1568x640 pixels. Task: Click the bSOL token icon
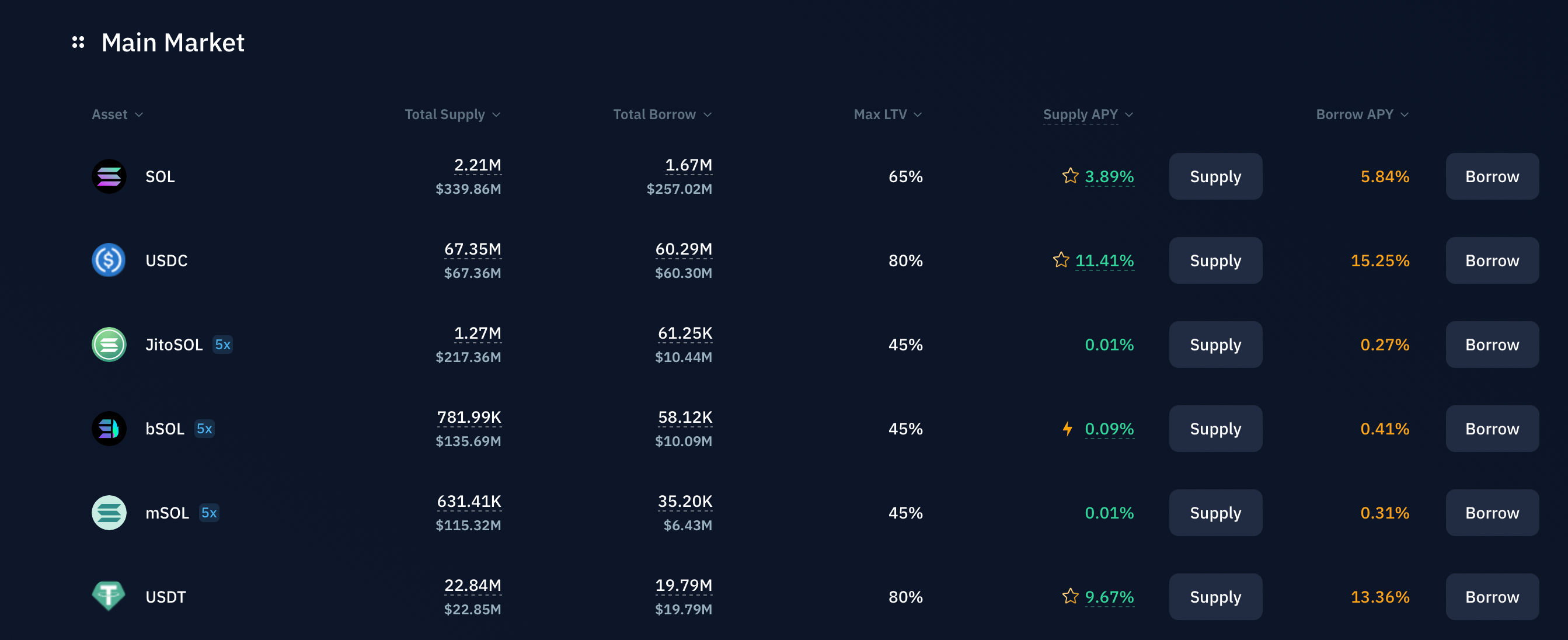click(x=109, y=429)
